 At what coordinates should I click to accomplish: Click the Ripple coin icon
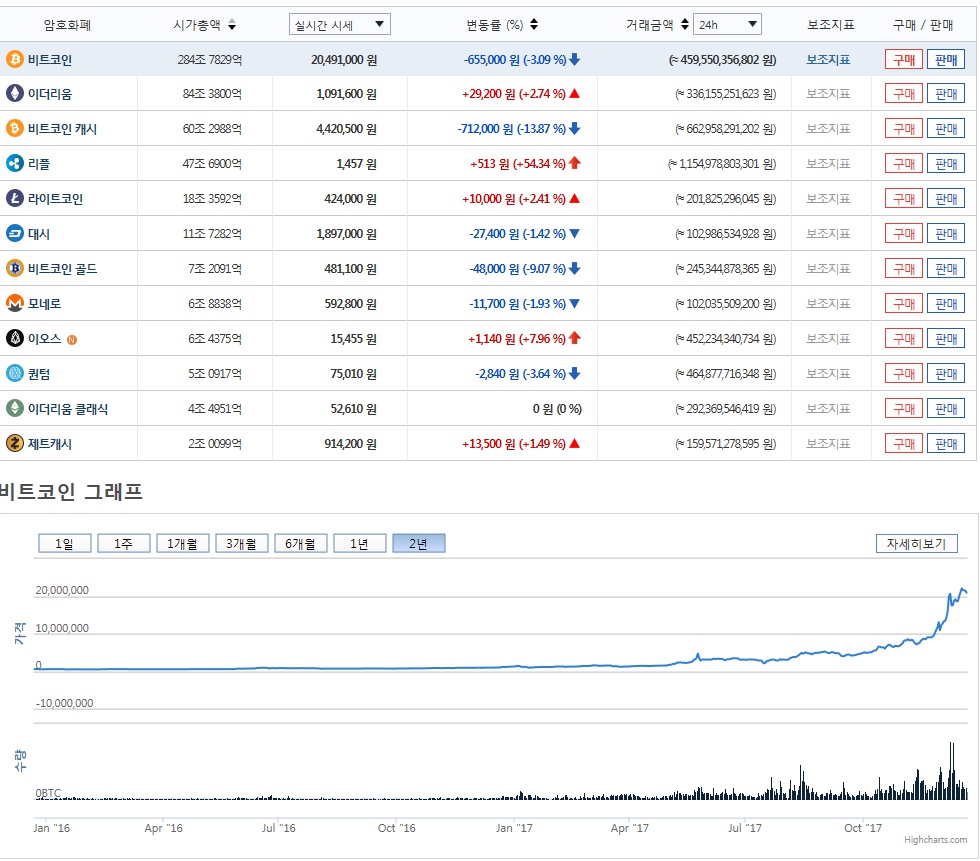[x=15, y=164]
